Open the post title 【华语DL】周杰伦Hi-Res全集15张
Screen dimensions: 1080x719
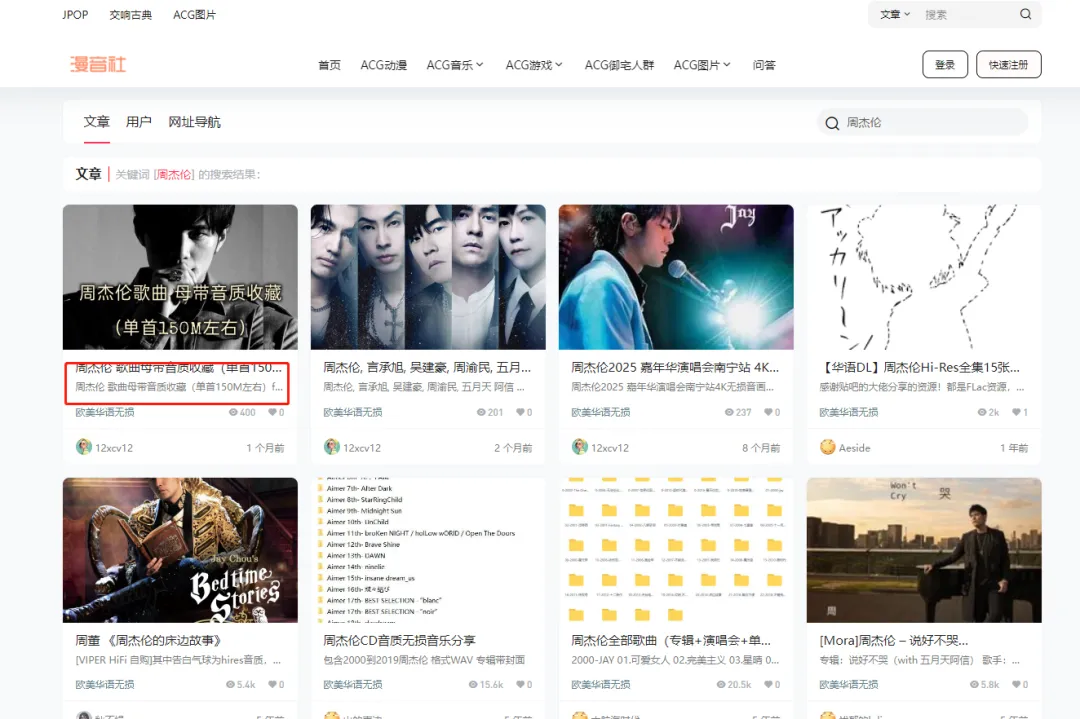tap(920, 368)
